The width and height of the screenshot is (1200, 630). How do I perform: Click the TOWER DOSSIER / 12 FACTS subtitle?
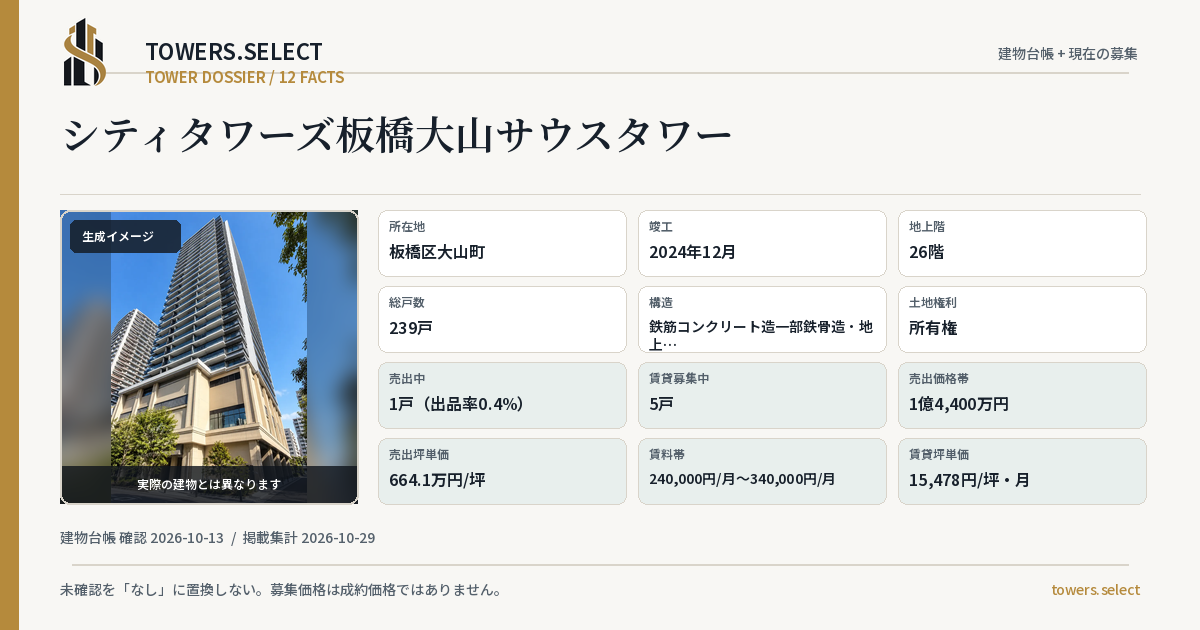(x=245, y=77)
